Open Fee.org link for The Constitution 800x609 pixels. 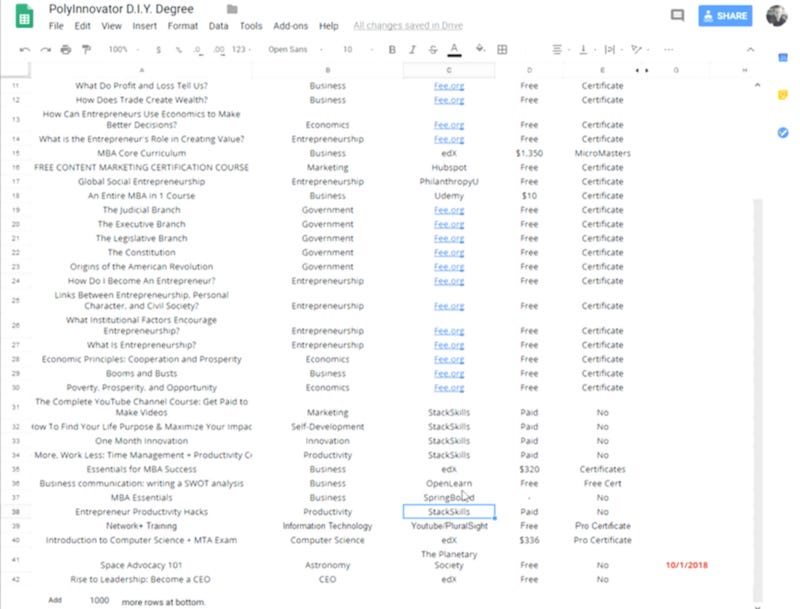click(448, 253)
